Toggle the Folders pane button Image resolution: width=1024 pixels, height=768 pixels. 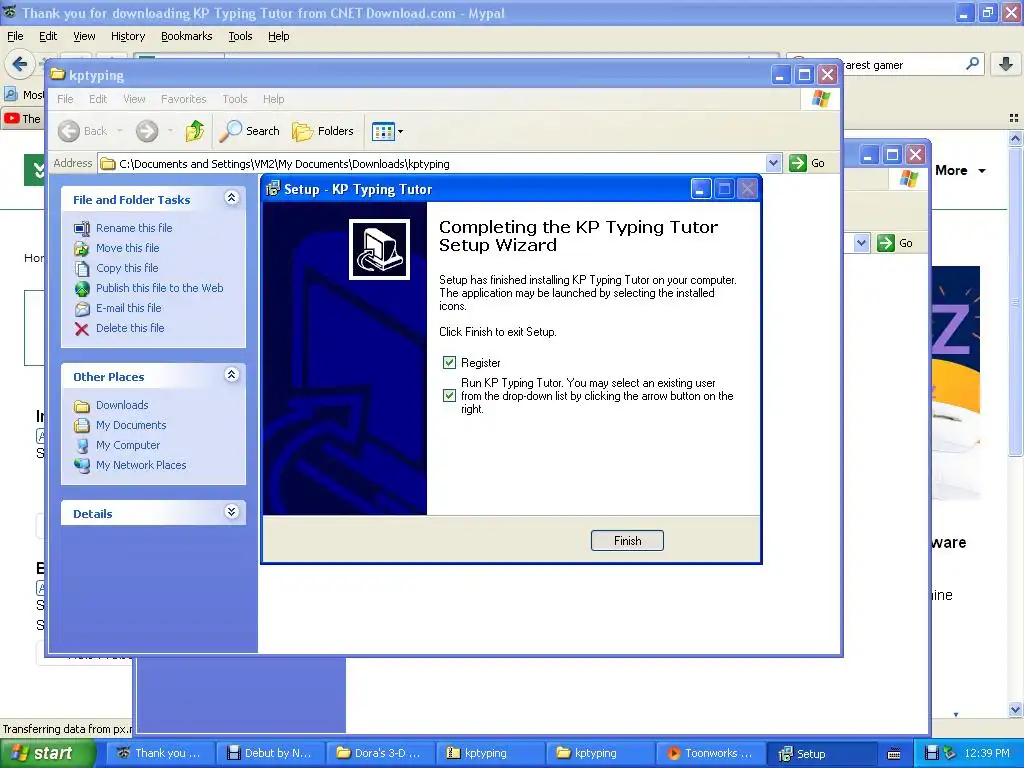[x=323, y=131]
